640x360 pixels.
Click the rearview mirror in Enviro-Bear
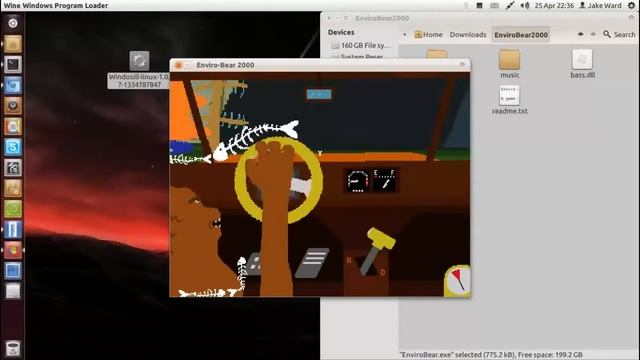319,95
